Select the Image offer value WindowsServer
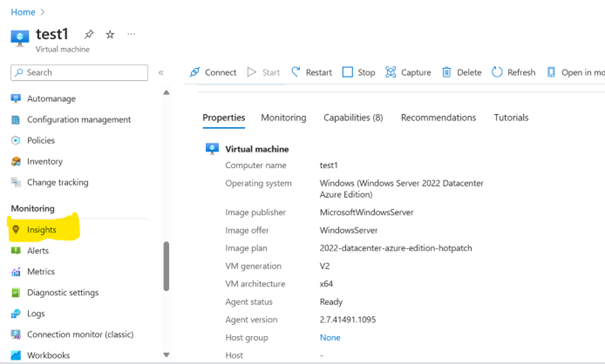605x364 pixels. coord(348,230)
